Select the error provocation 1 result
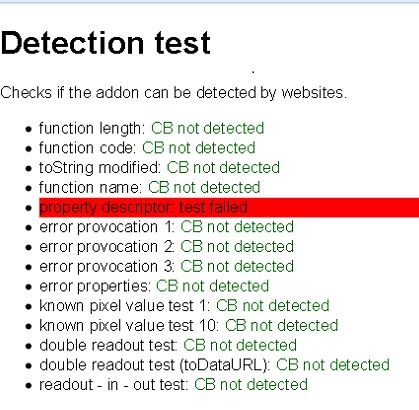Image resolution: width=419 pixels, height=410 pixels. tap(166, 227)
